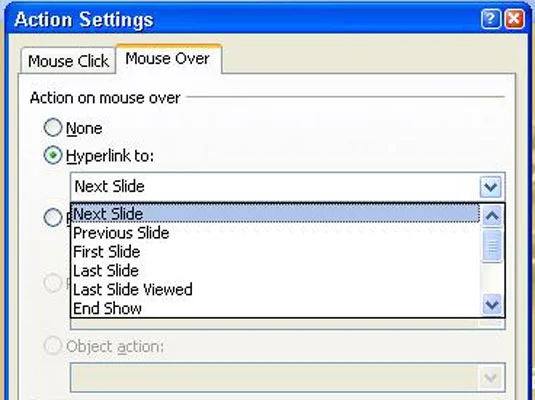
Task: Open the Object action dropdown arrow
Action: [x=491, y=377]
